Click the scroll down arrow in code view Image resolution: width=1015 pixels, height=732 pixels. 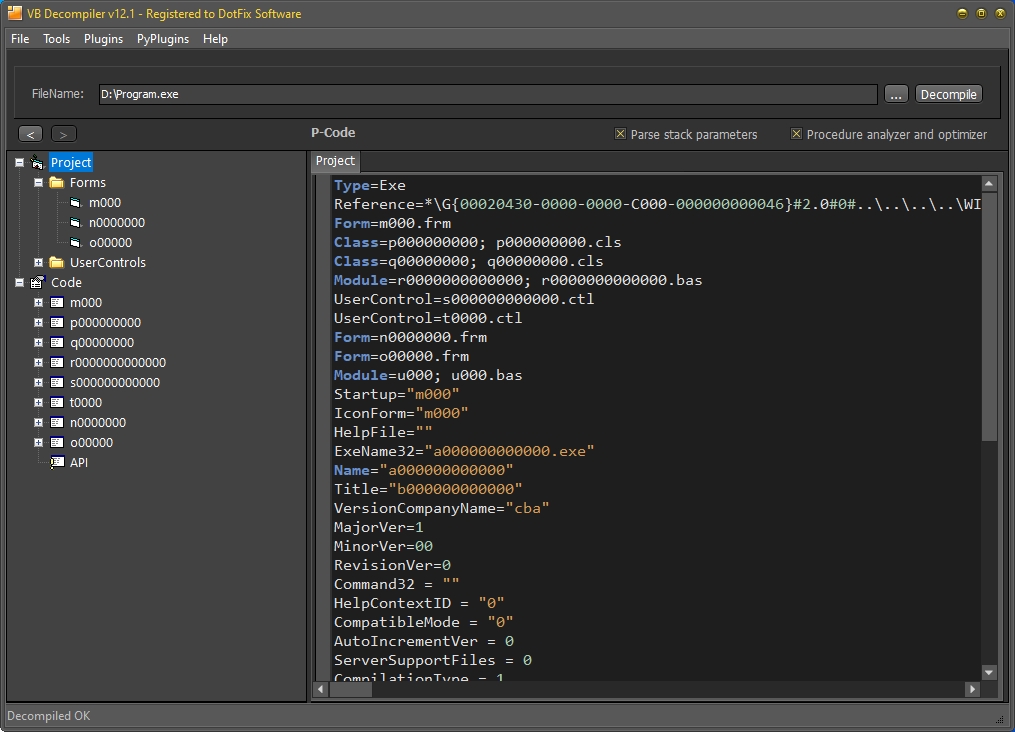tap(988, 672)
